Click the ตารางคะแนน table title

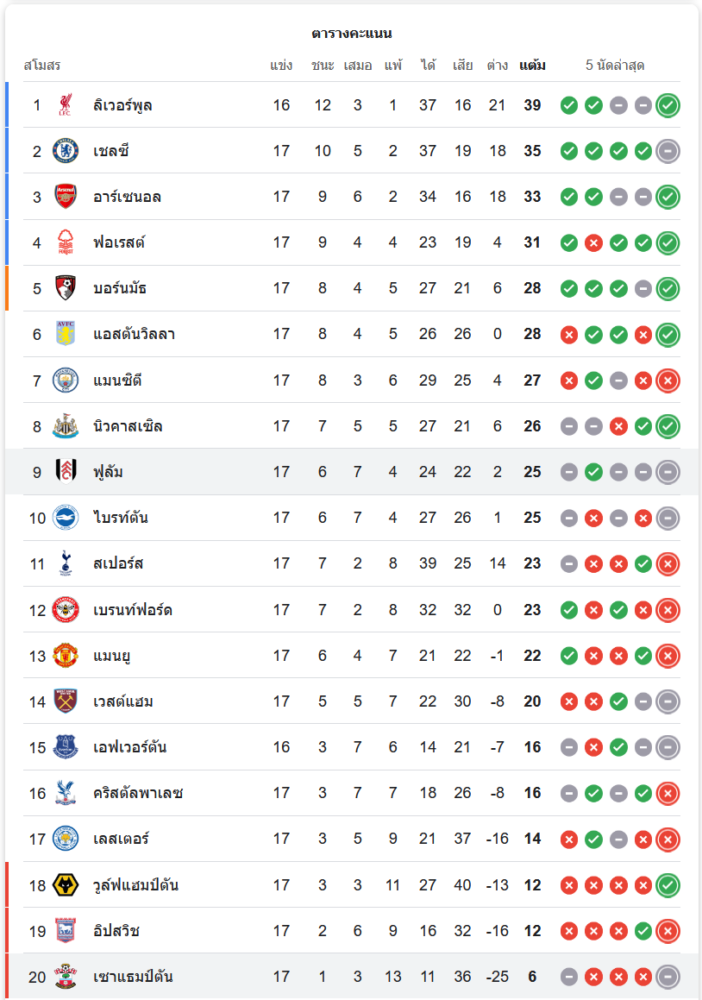tap(351, 34)
